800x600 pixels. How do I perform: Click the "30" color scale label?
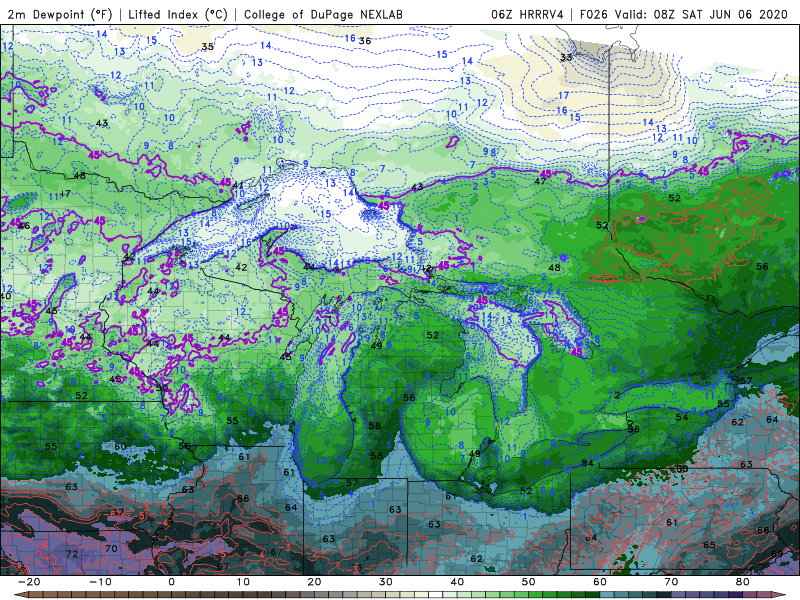pos(386,582)
